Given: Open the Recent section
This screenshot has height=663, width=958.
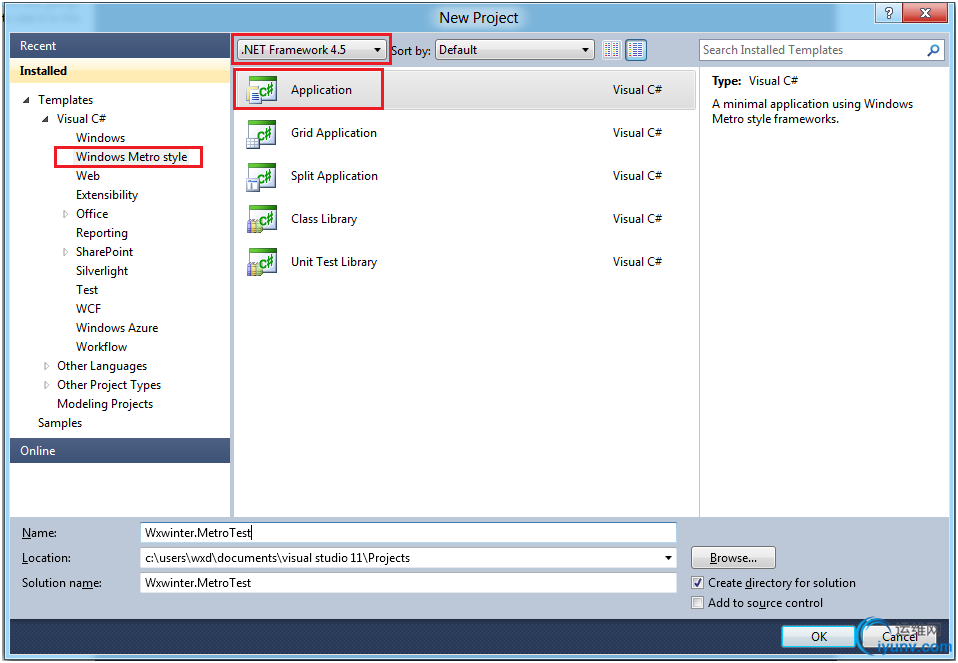Looking at the screenshot, I should pyautogui.click(x=120, y=46).
